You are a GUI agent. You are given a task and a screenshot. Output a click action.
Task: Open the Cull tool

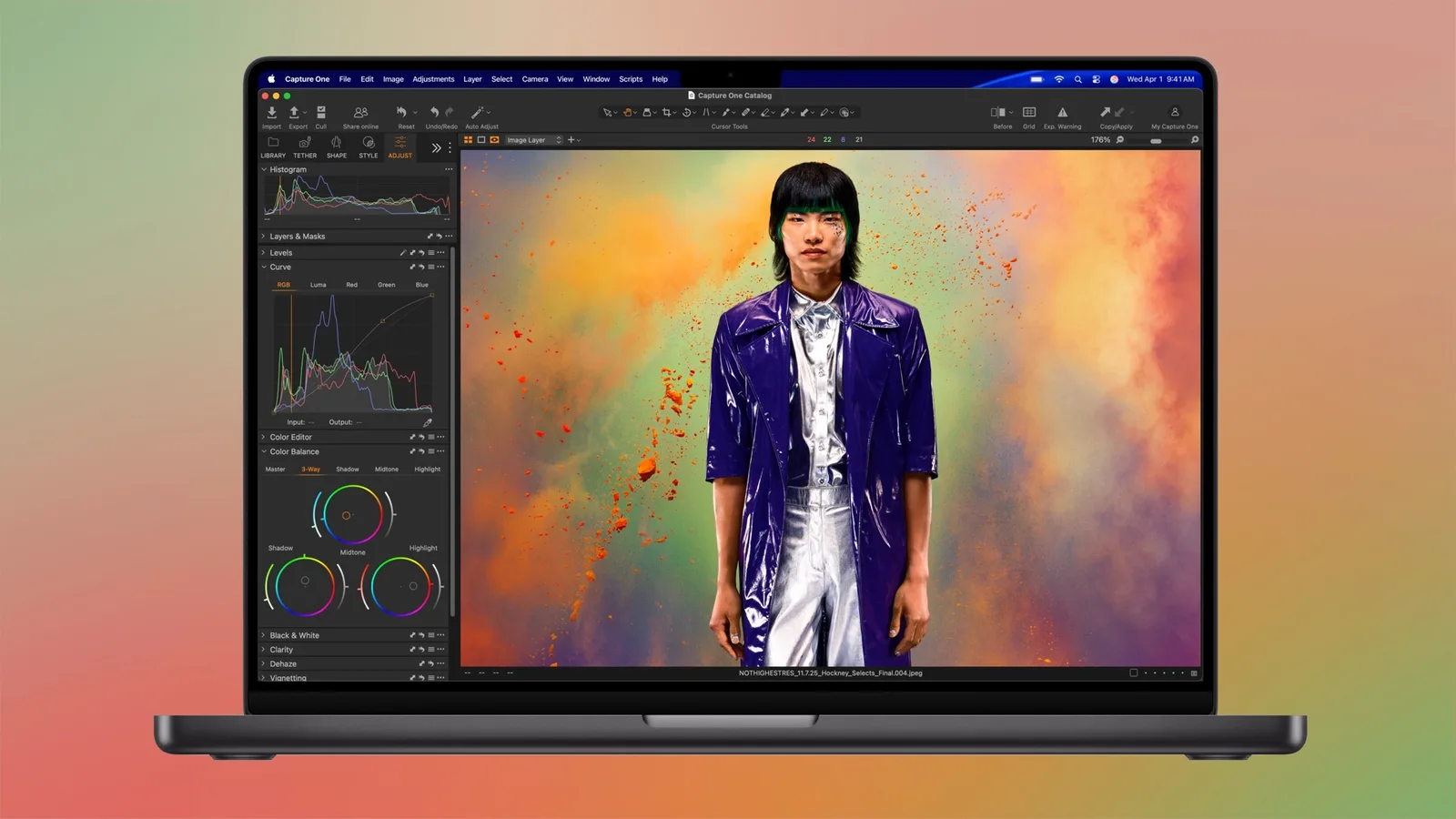(x=321, y=112)
